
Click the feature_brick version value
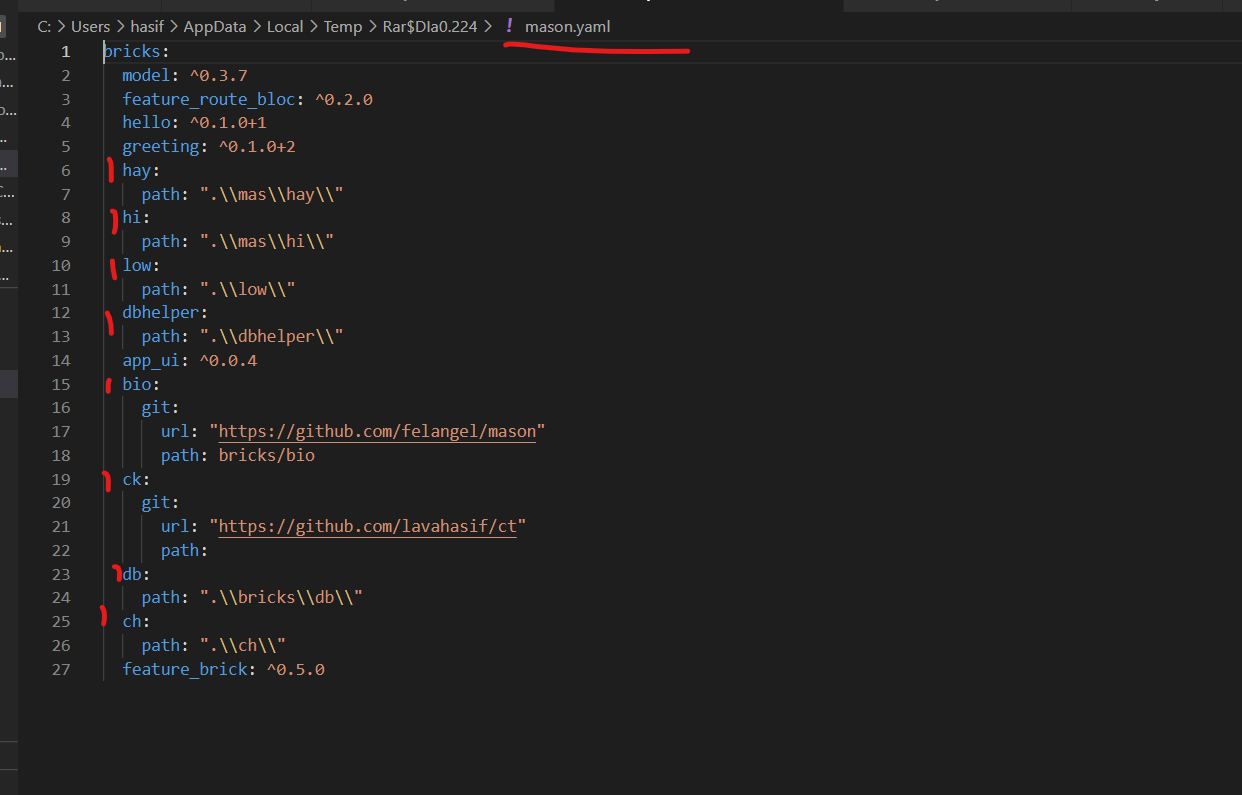(296, 669)
